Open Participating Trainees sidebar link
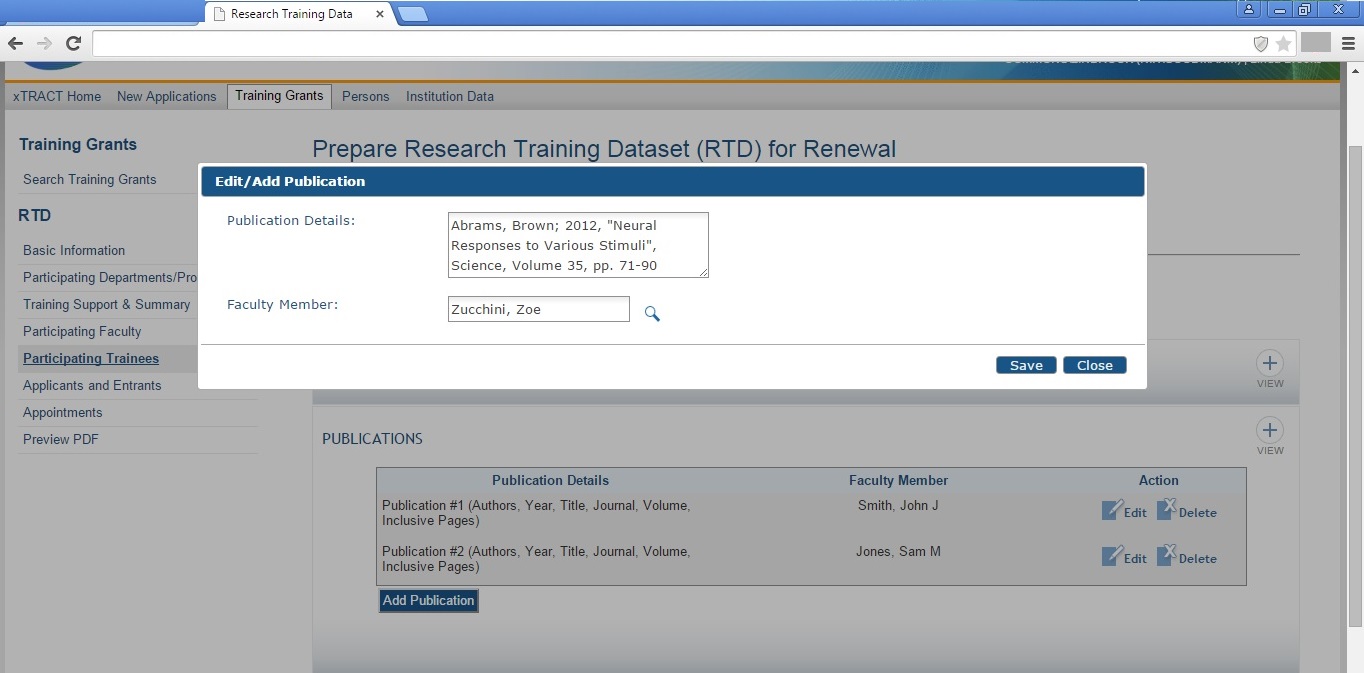The image size is (1364, 673). pyautogui.click(x=91, y=358)
